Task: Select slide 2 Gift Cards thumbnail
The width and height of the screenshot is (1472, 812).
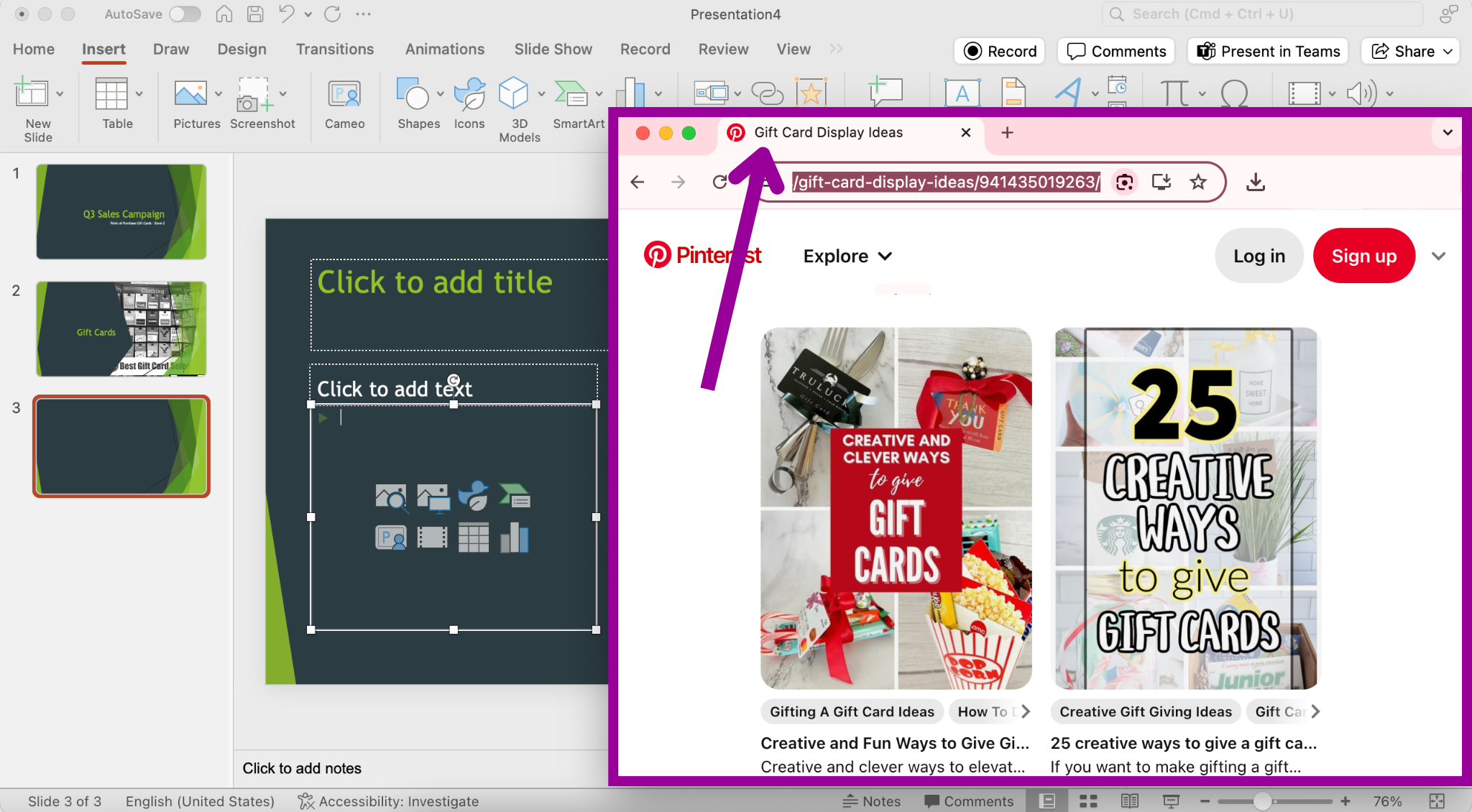Action: tap(121, 329)
